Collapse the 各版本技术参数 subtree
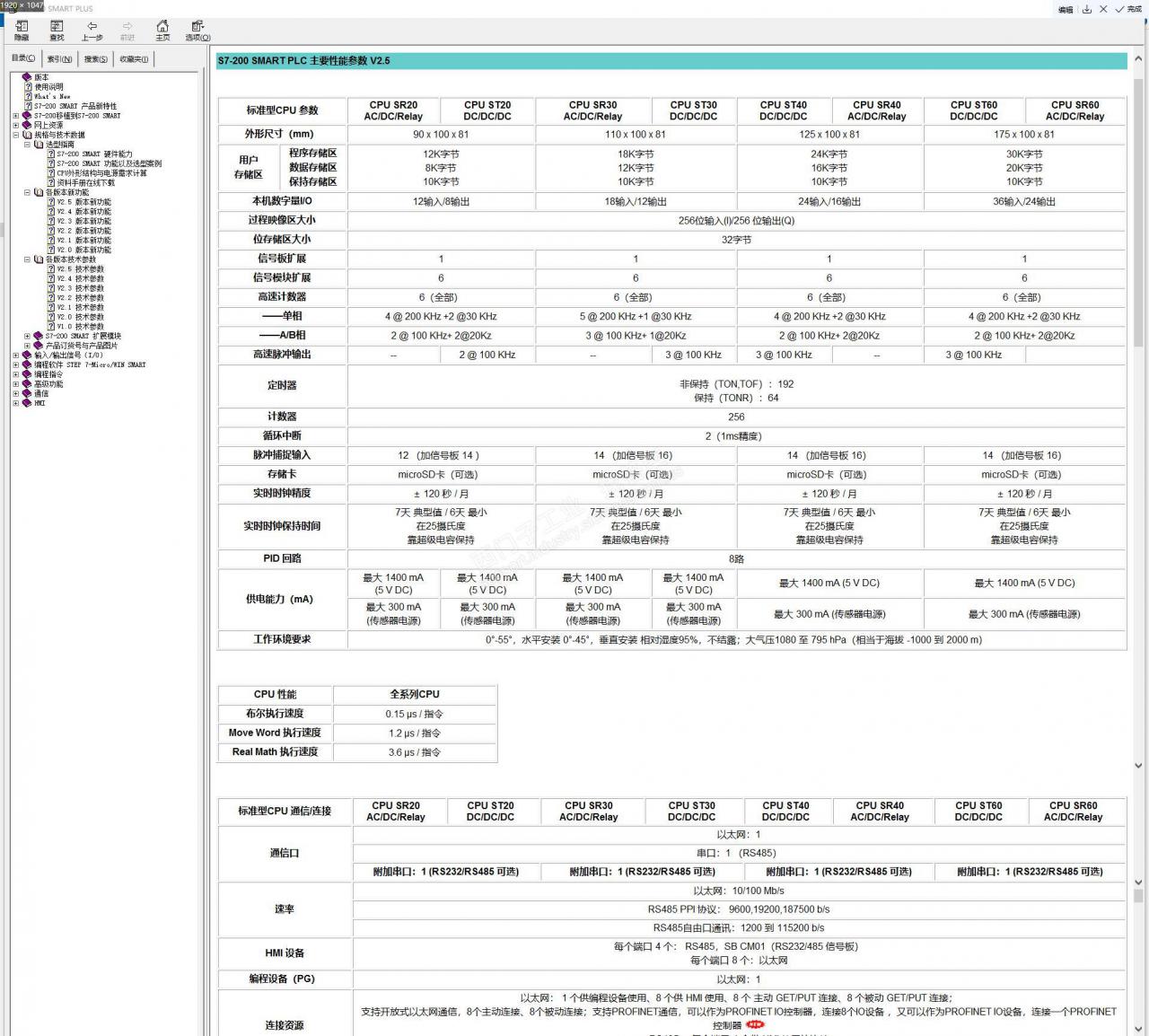The image size is (1149, 1036). point(27,259)
